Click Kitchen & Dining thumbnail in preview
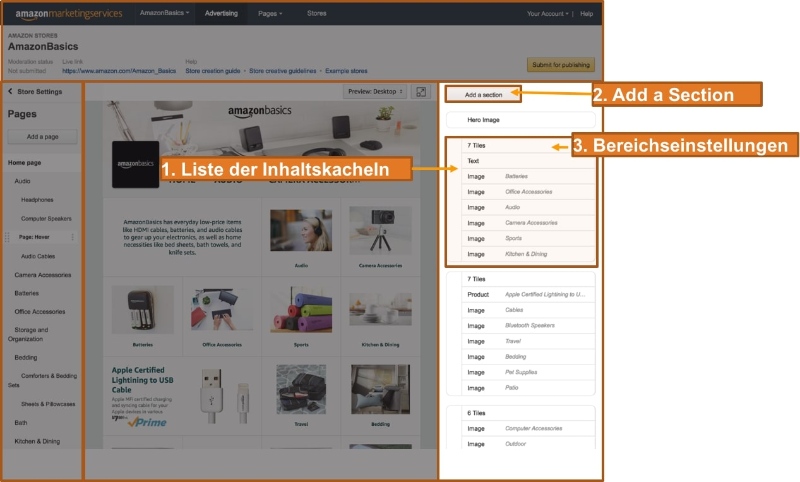The image size is (800, 482). click(380, 309)
